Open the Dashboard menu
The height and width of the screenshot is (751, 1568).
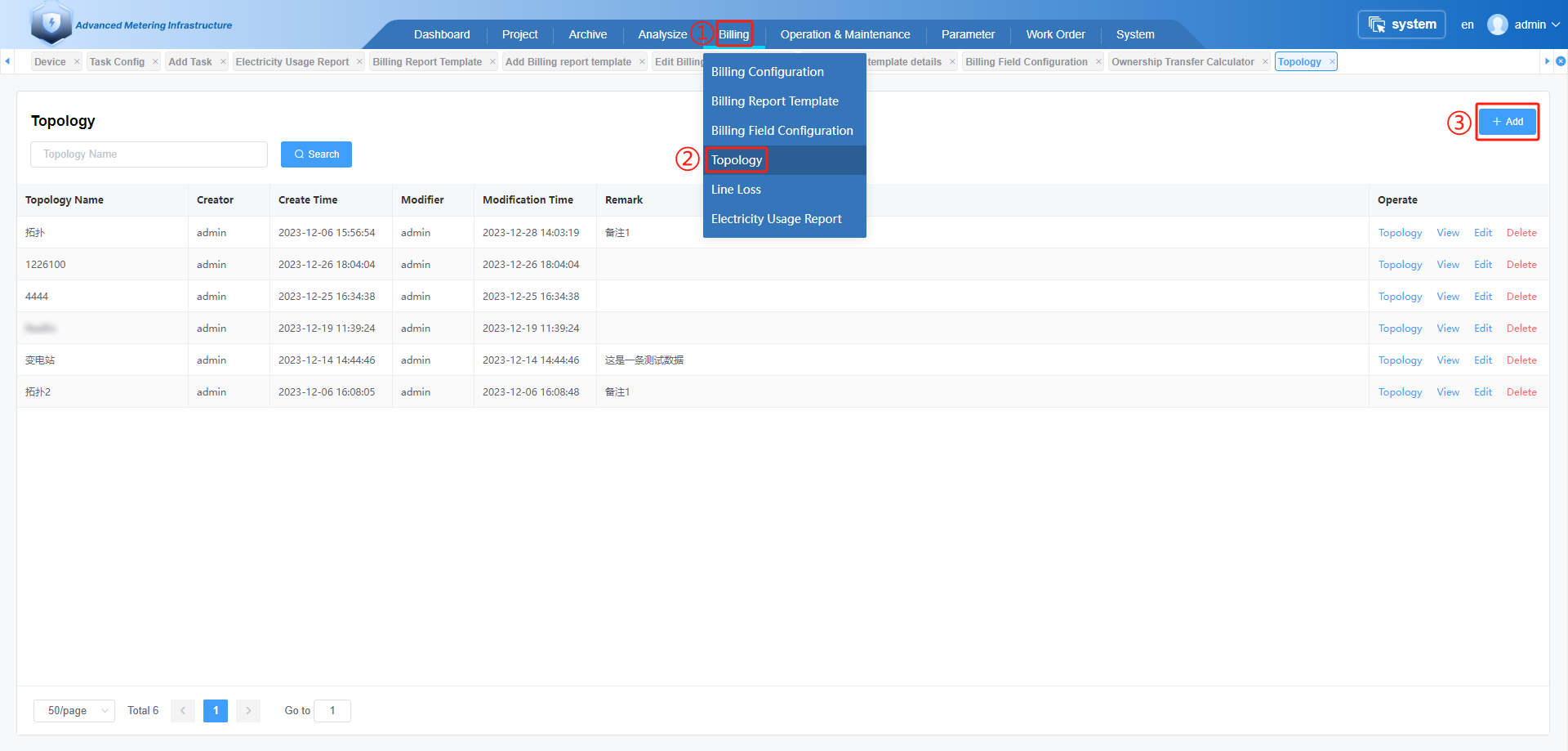click(442, 34)
